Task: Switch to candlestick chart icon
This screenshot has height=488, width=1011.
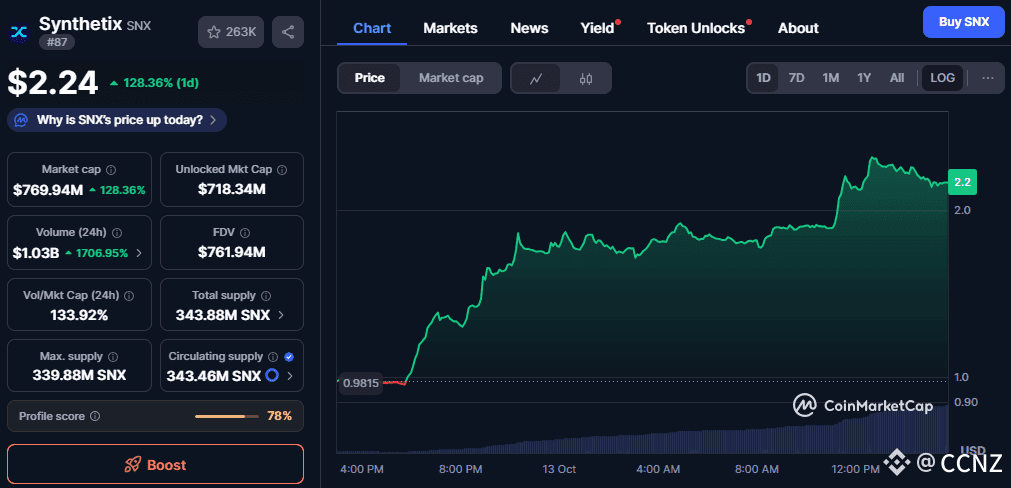Action: (x=586, y=78)
